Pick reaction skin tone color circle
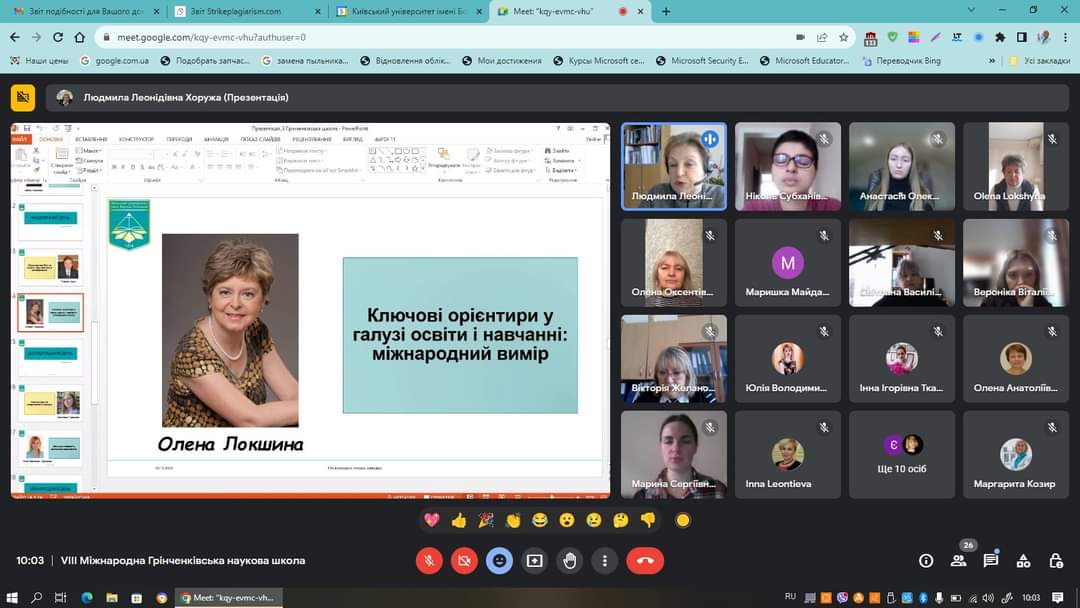 point(683,520)
